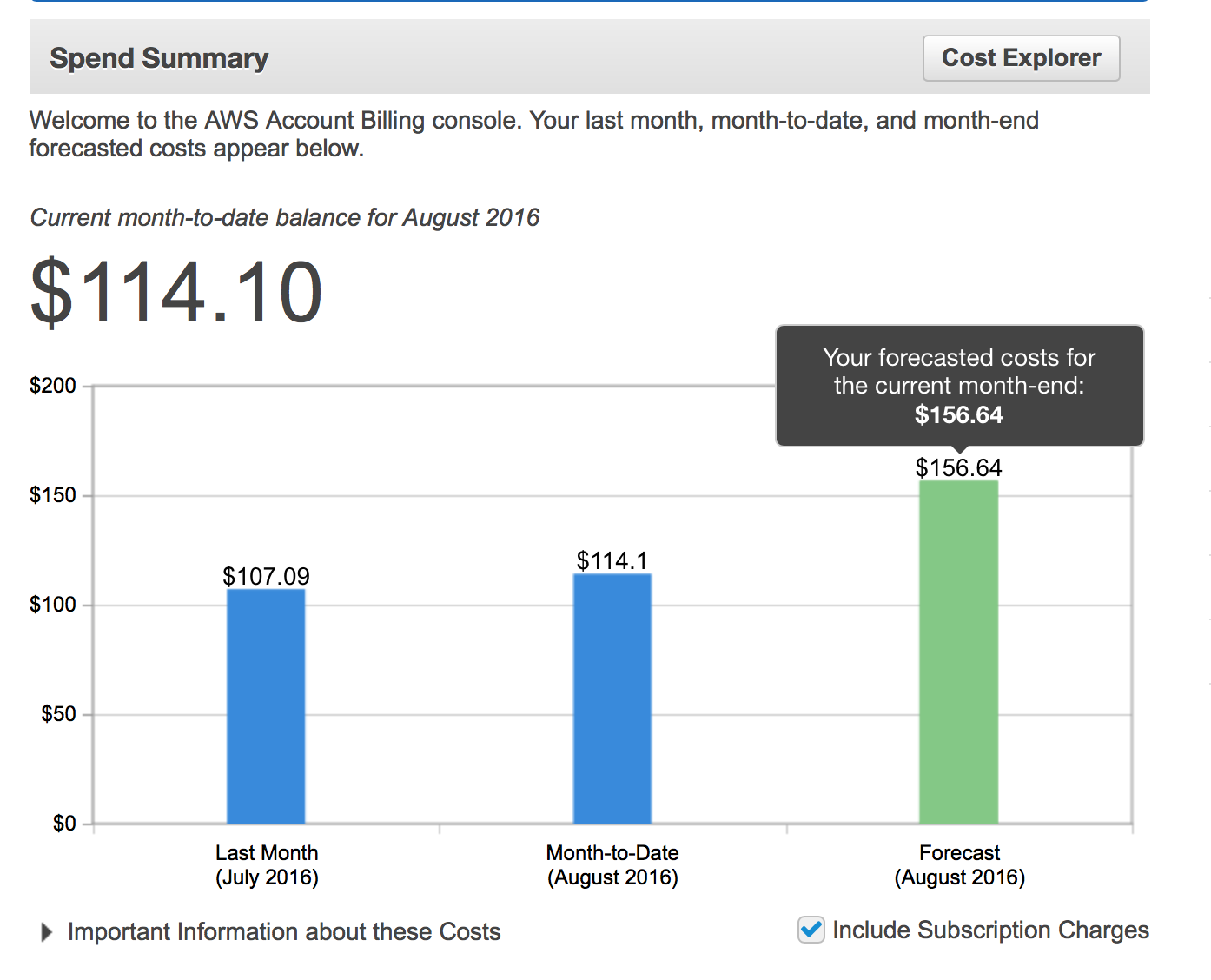The height and width of the screenshot is (980, 1211).
Task: Click the Current month-to-date balance heading
Action: point(285,217)
